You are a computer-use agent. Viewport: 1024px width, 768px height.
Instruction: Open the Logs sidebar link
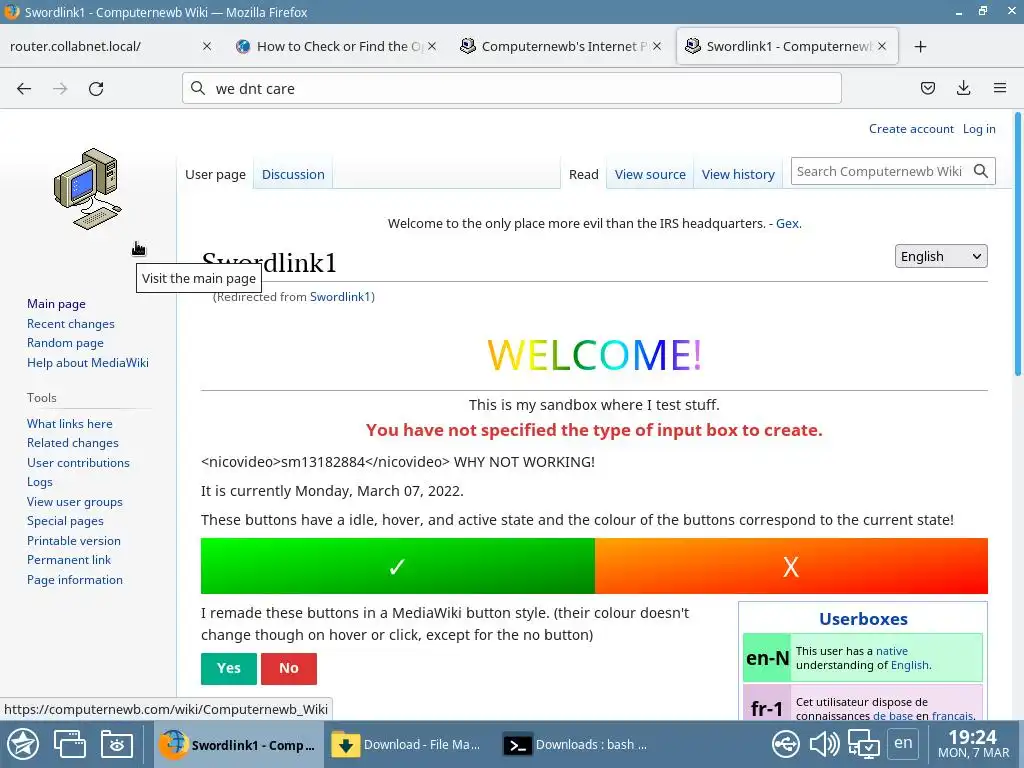pos(39,482)
